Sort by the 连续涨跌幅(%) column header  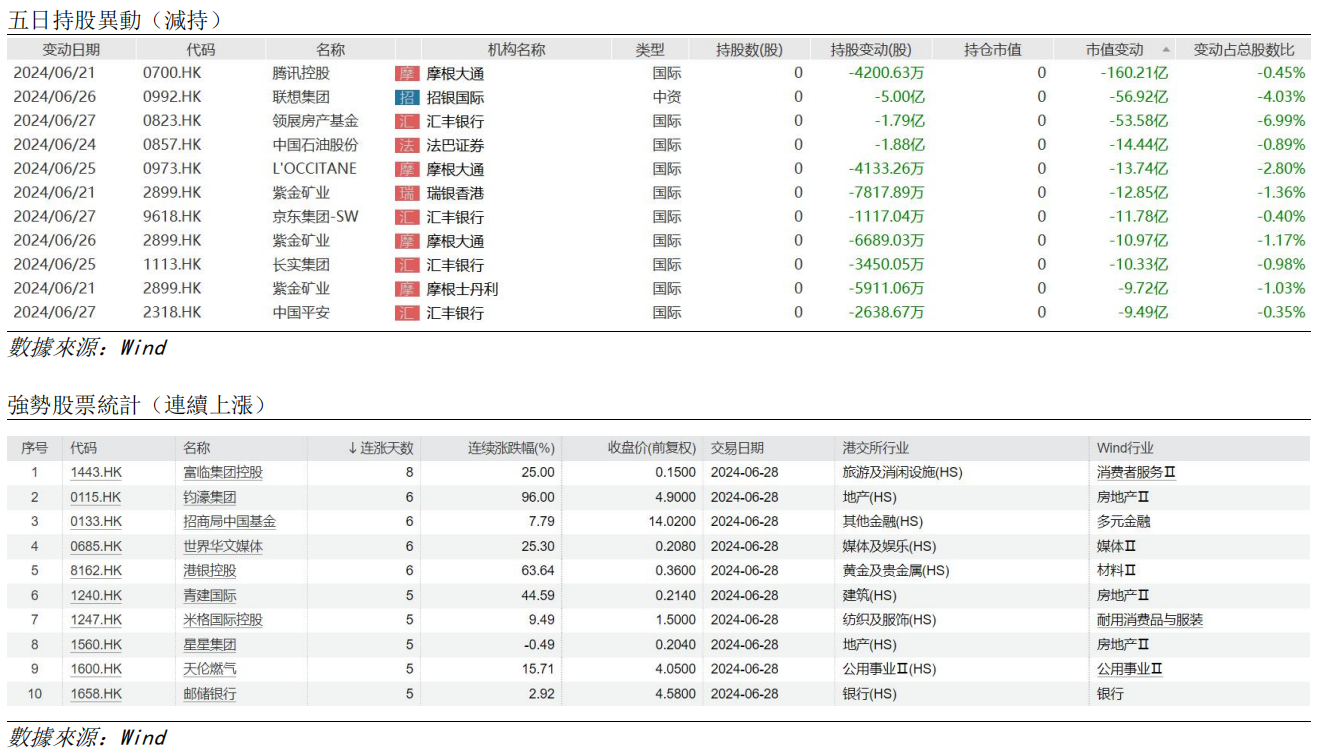click(x=512, y=448)
